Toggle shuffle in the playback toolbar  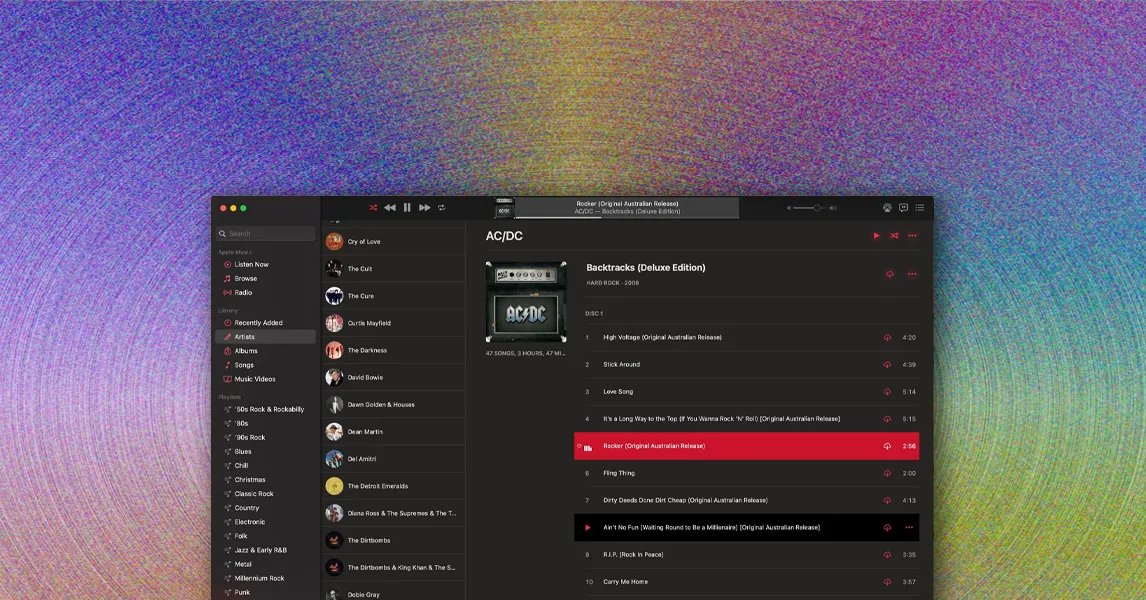pyautogui.click(x=373, y=208)
